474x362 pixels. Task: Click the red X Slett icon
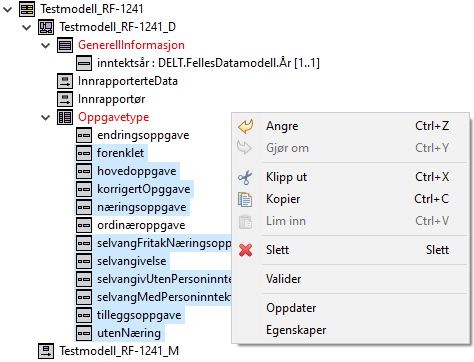click(246, 250)
